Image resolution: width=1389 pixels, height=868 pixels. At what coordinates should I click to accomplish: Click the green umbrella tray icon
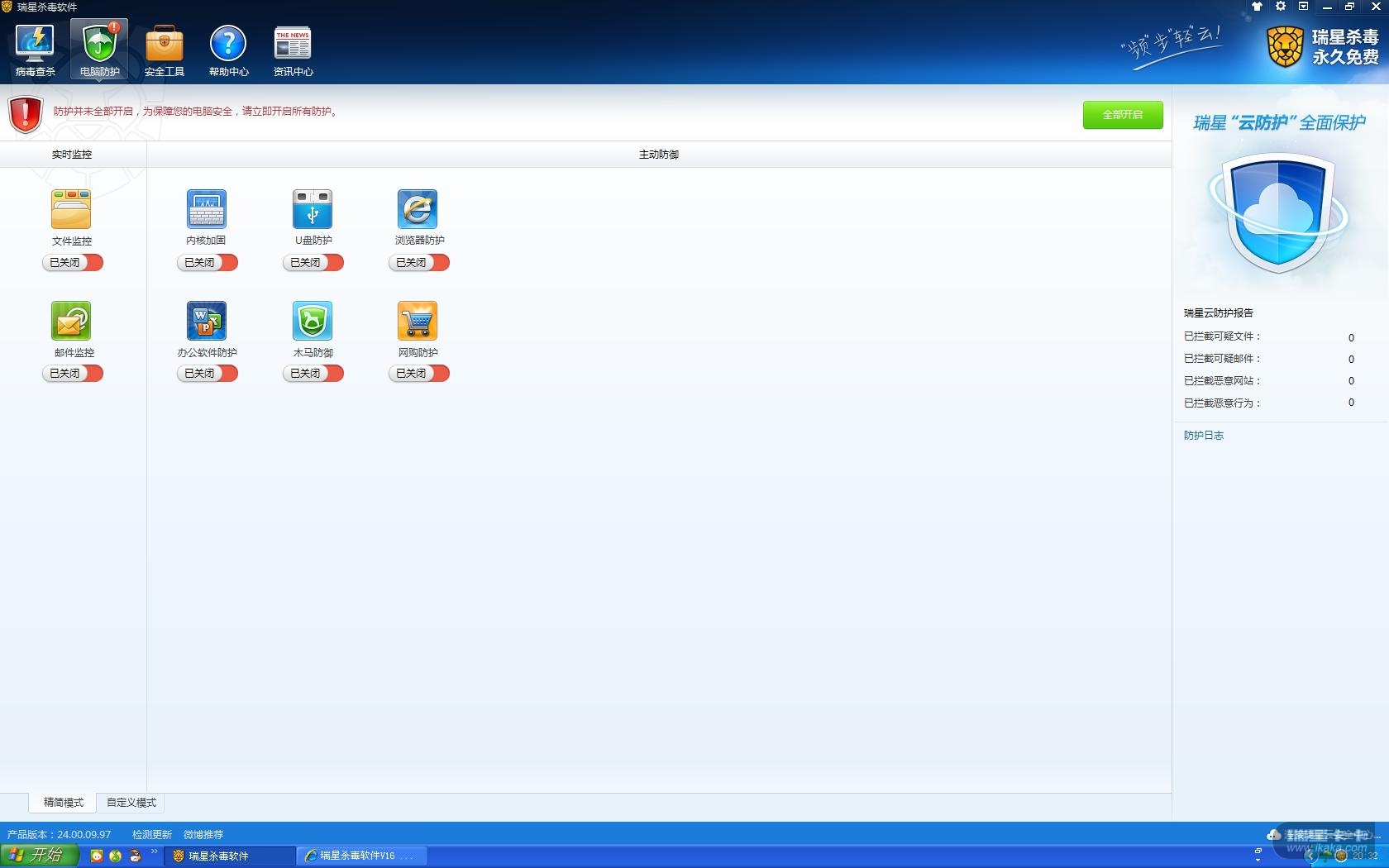(x=1326, y=856)
